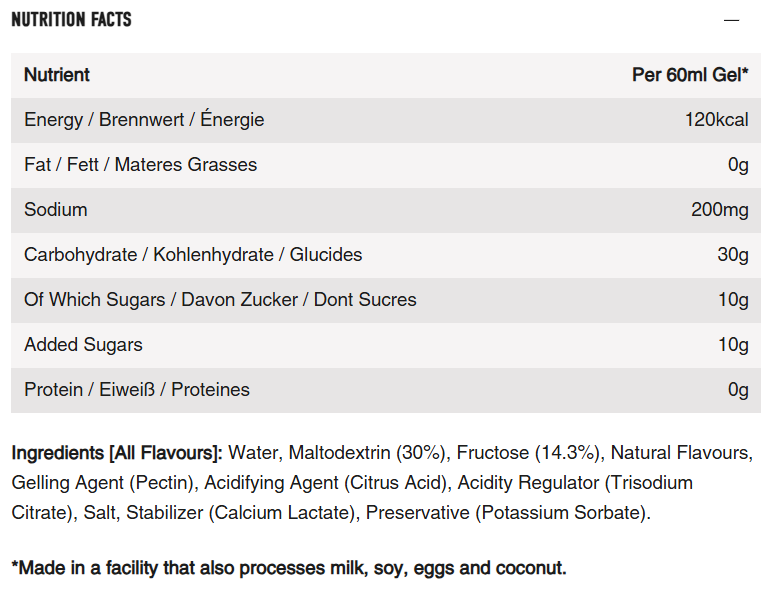Click Preservative (Potassium Sorbate) text
The width and height of the screenshot is (776, 596).
coord(506,513)
